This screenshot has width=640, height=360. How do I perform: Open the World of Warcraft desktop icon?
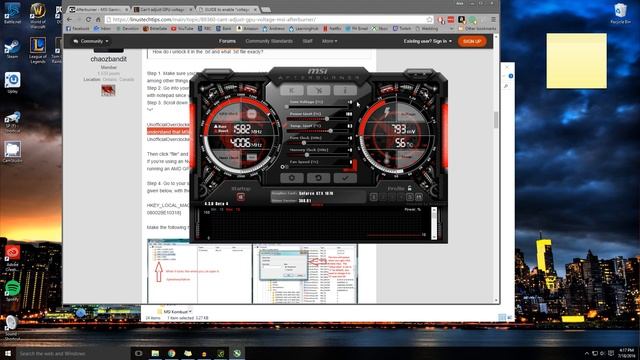point(38,16)
